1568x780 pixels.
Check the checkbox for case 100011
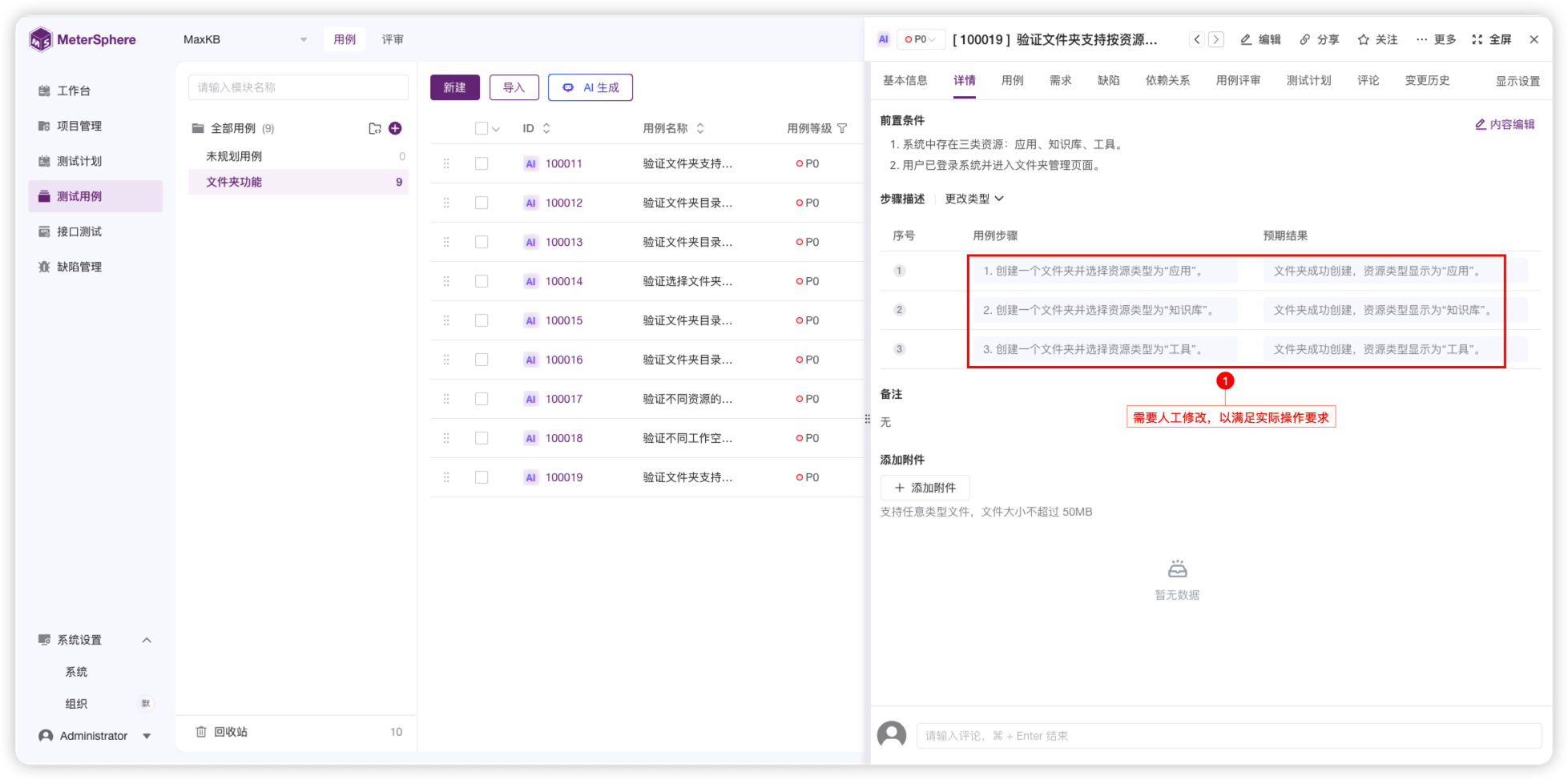point(482,163)
